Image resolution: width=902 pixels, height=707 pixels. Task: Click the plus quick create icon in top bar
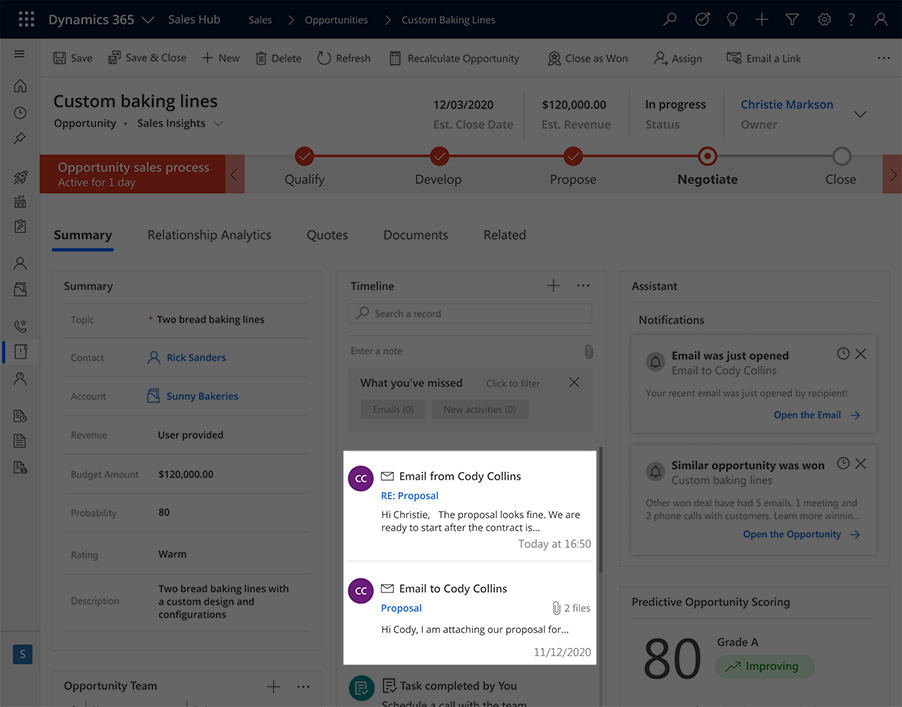[762, 20]
